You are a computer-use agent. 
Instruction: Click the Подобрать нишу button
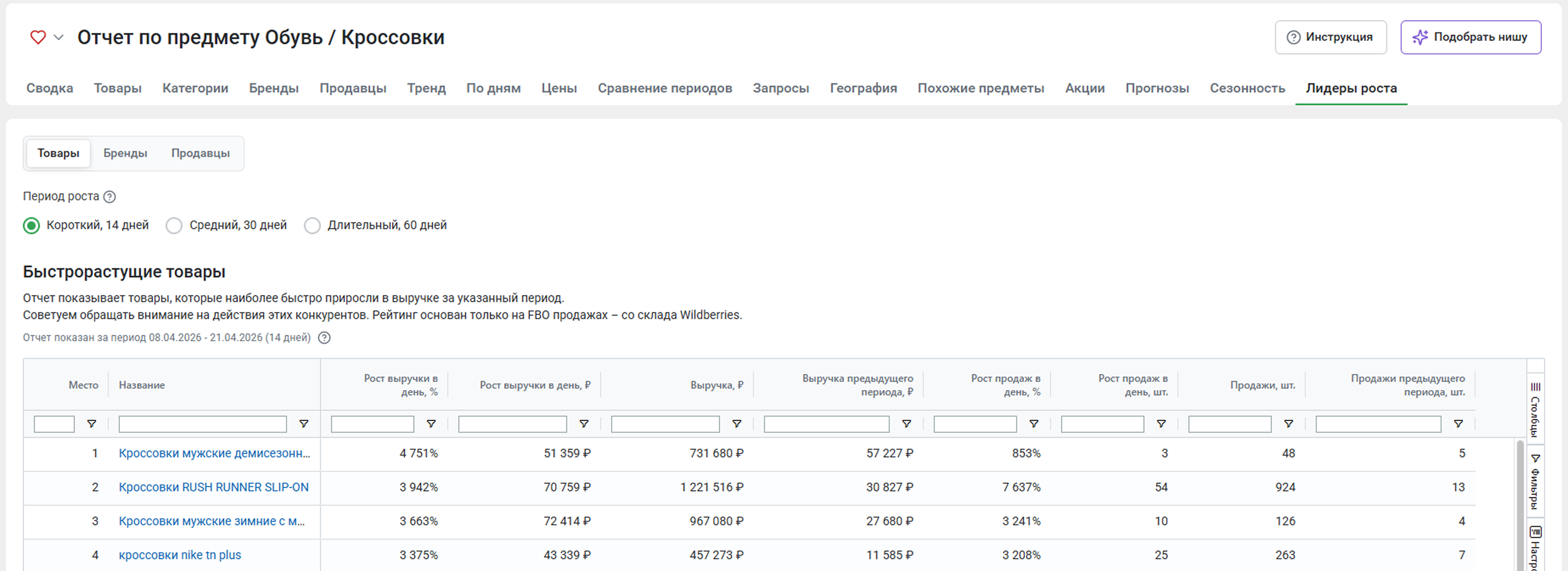tap(1470, 37)
